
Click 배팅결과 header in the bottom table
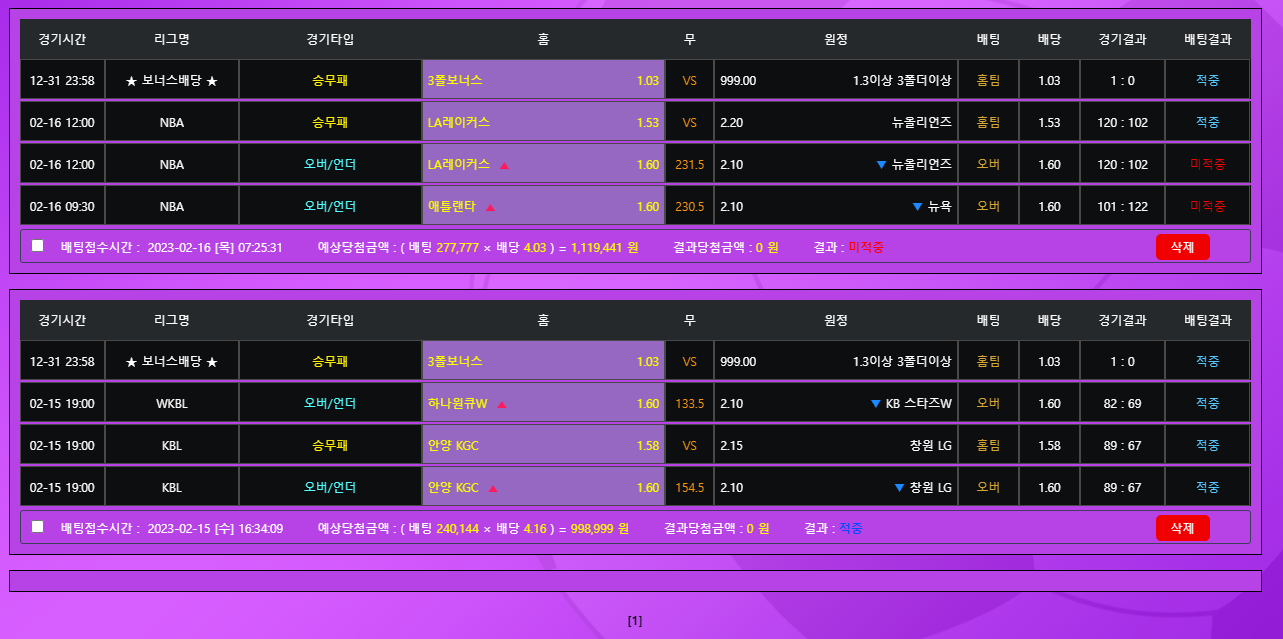tap(1207, 321)
